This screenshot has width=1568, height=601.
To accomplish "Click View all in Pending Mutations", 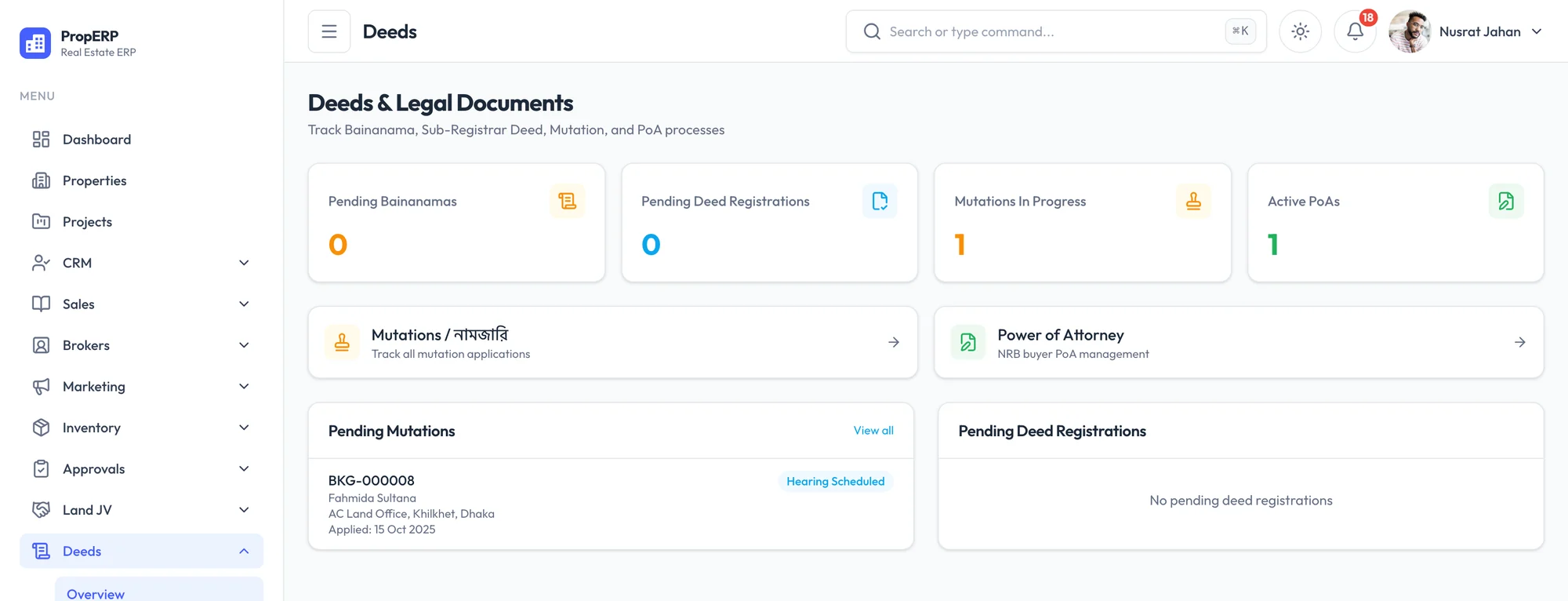I will [873, 430].
